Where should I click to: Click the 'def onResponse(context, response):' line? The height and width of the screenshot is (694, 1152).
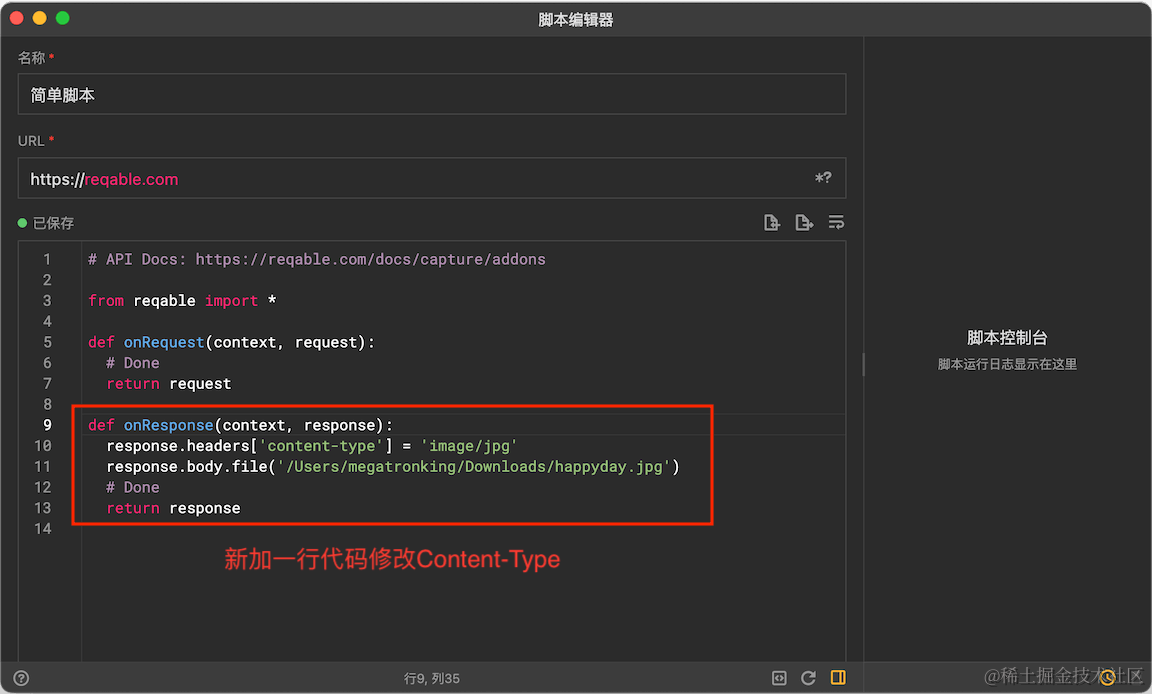pos(240,425)
